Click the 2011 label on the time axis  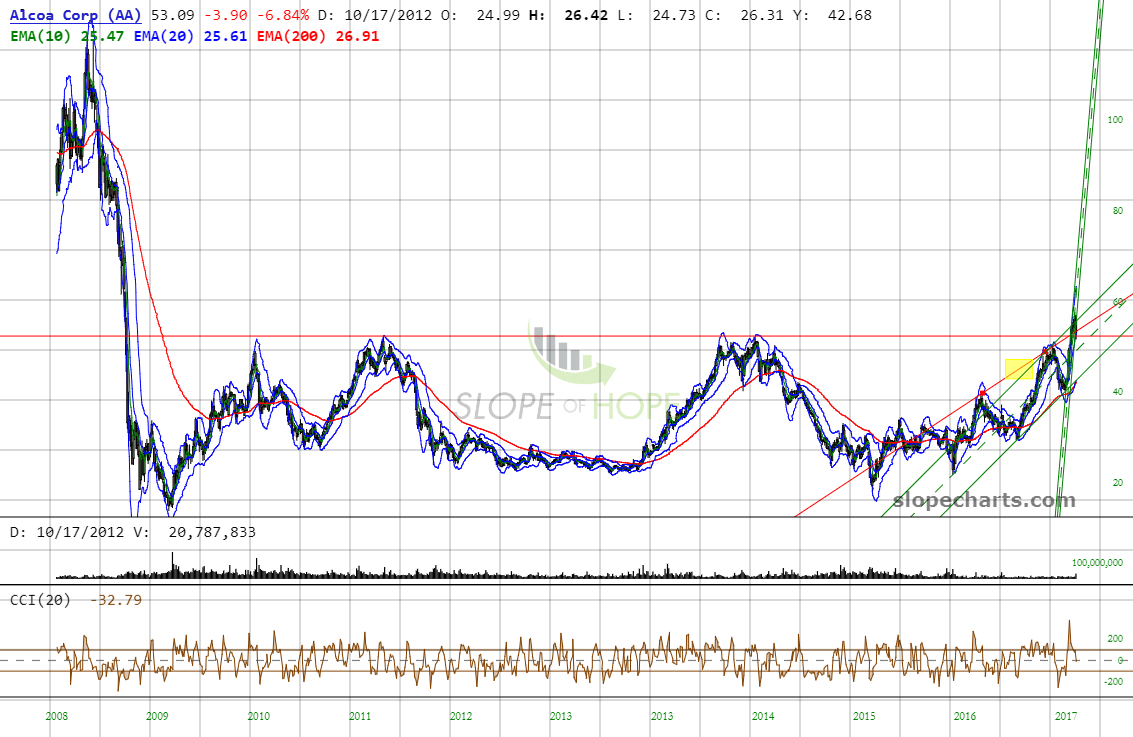coord(360,716)
